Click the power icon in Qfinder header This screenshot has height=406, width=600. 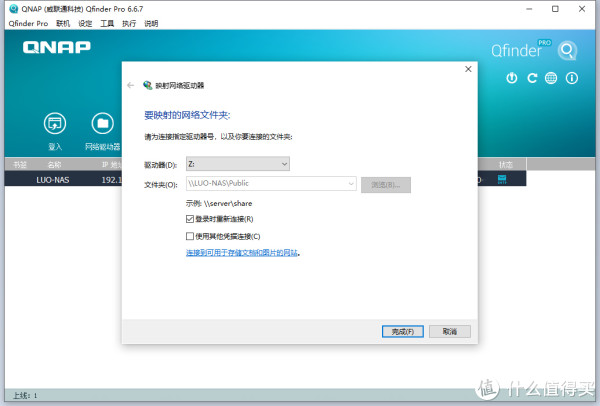511,78
